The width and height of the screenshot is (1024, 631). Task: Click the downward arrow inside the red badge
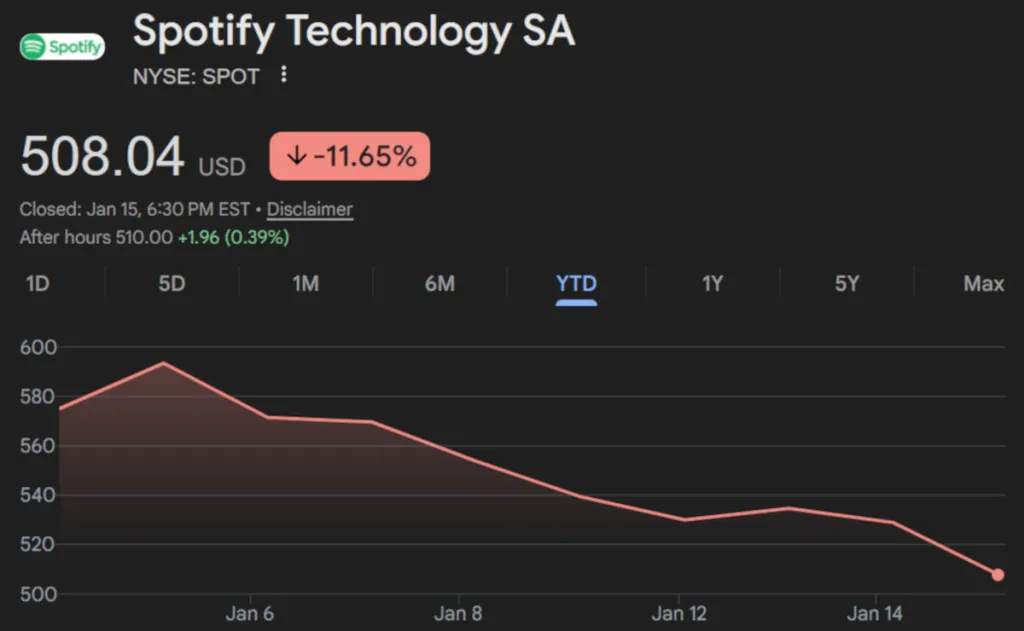[x=295, y=156]
